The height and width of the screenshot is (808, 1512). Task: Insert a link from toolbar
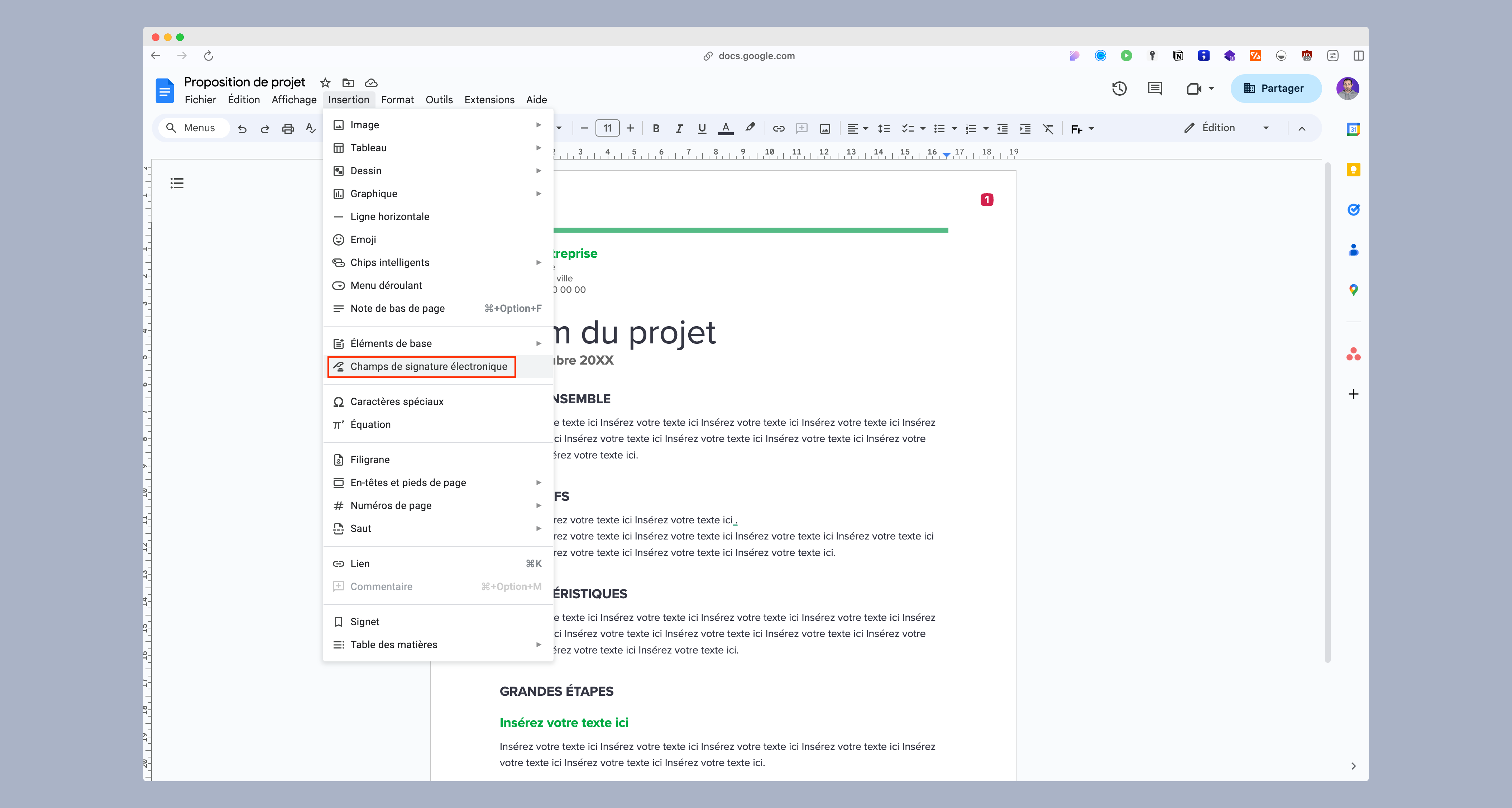[778, 129]
